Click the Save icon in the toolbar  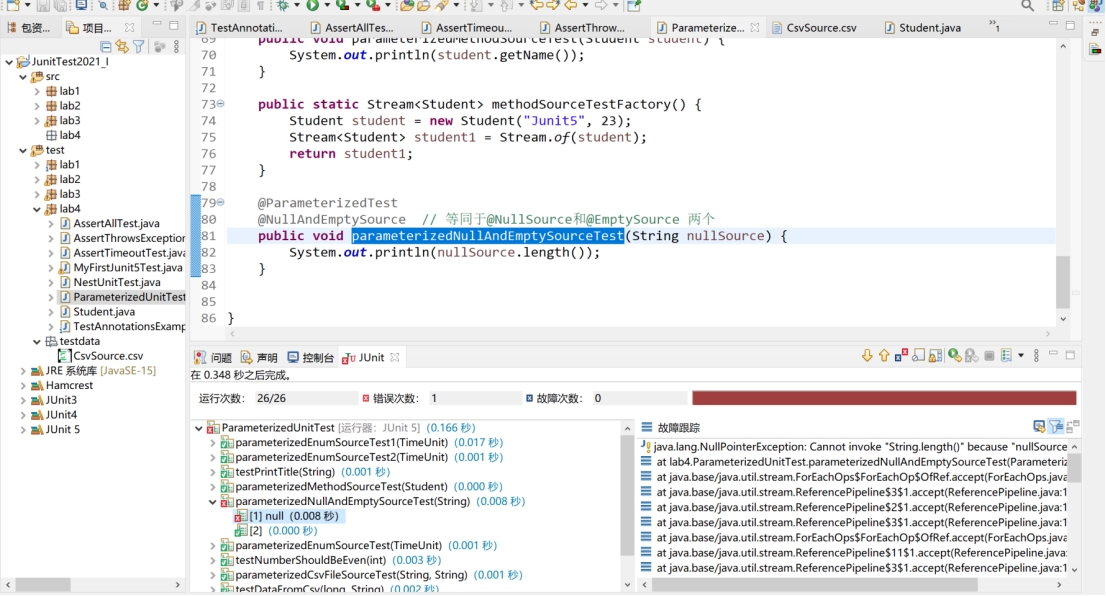[x=41, y=8]
